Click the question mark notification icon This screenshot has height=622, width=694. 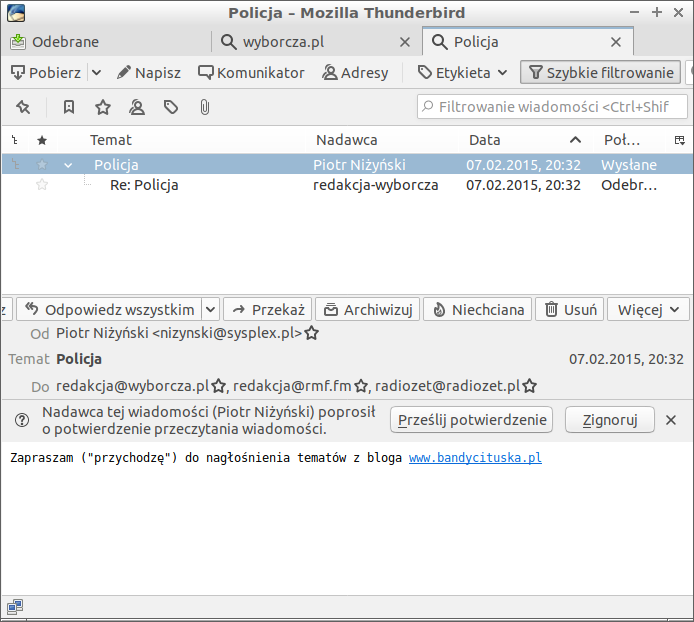pyautogui.click(x=22, y=420)
